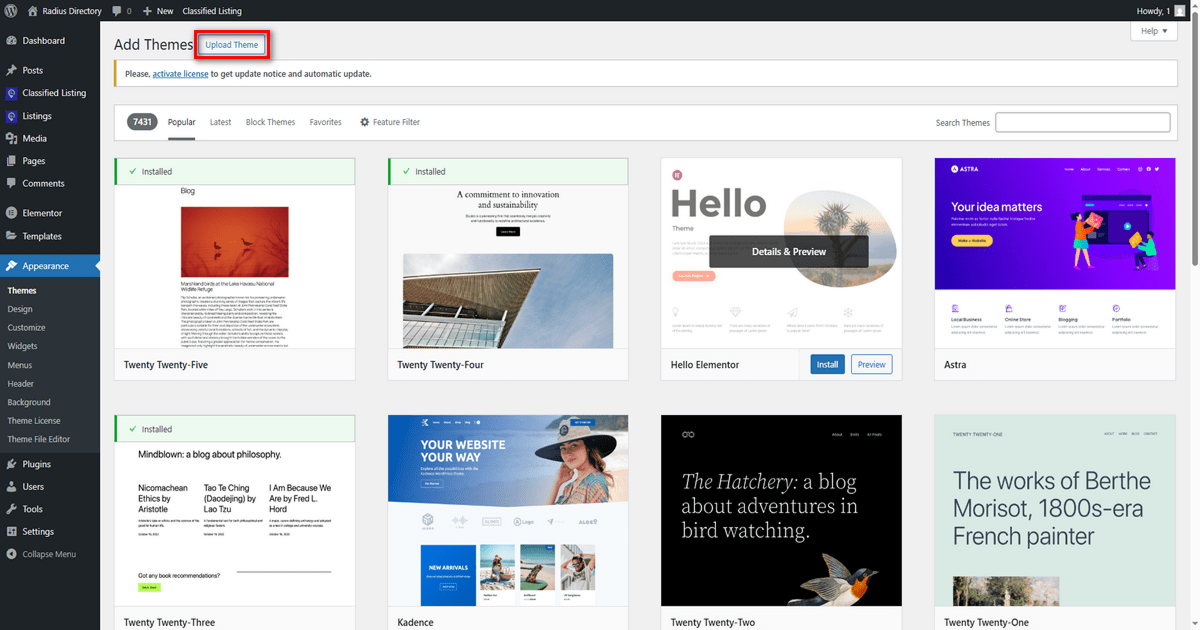This screenshot has height=630, width=1200.
Task: Click the "Astra" theme name label
Action: [x=955, y=365]
